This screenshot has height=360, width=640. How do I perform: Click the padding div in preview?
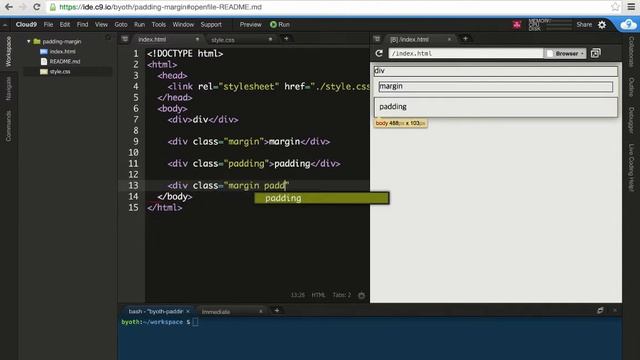[496, 107]
